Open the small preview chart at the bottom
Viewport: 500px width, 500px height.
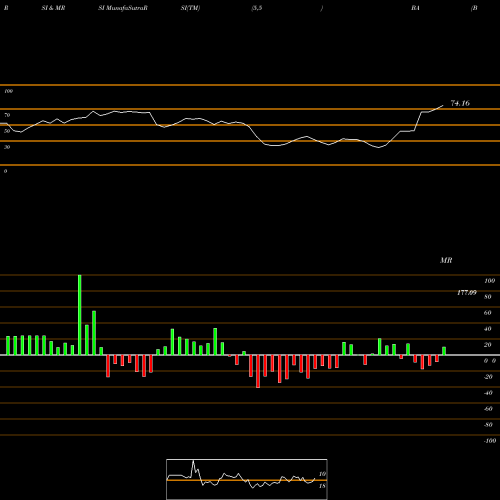click(x=247, y=479)
